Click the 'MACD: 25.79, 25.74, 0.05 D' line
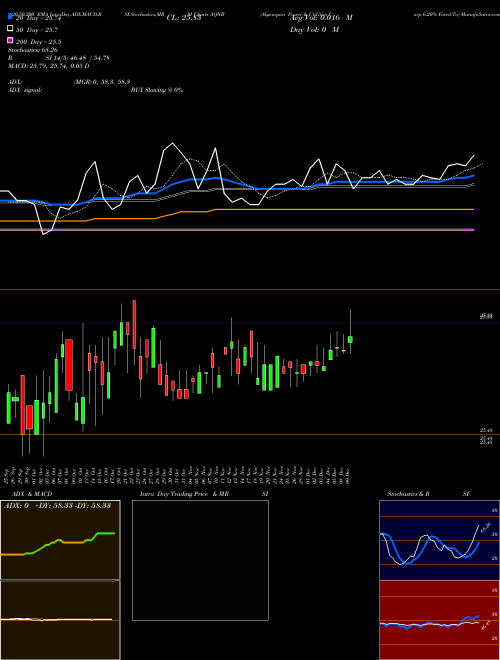The image size is (500, 660). point(49,66)
